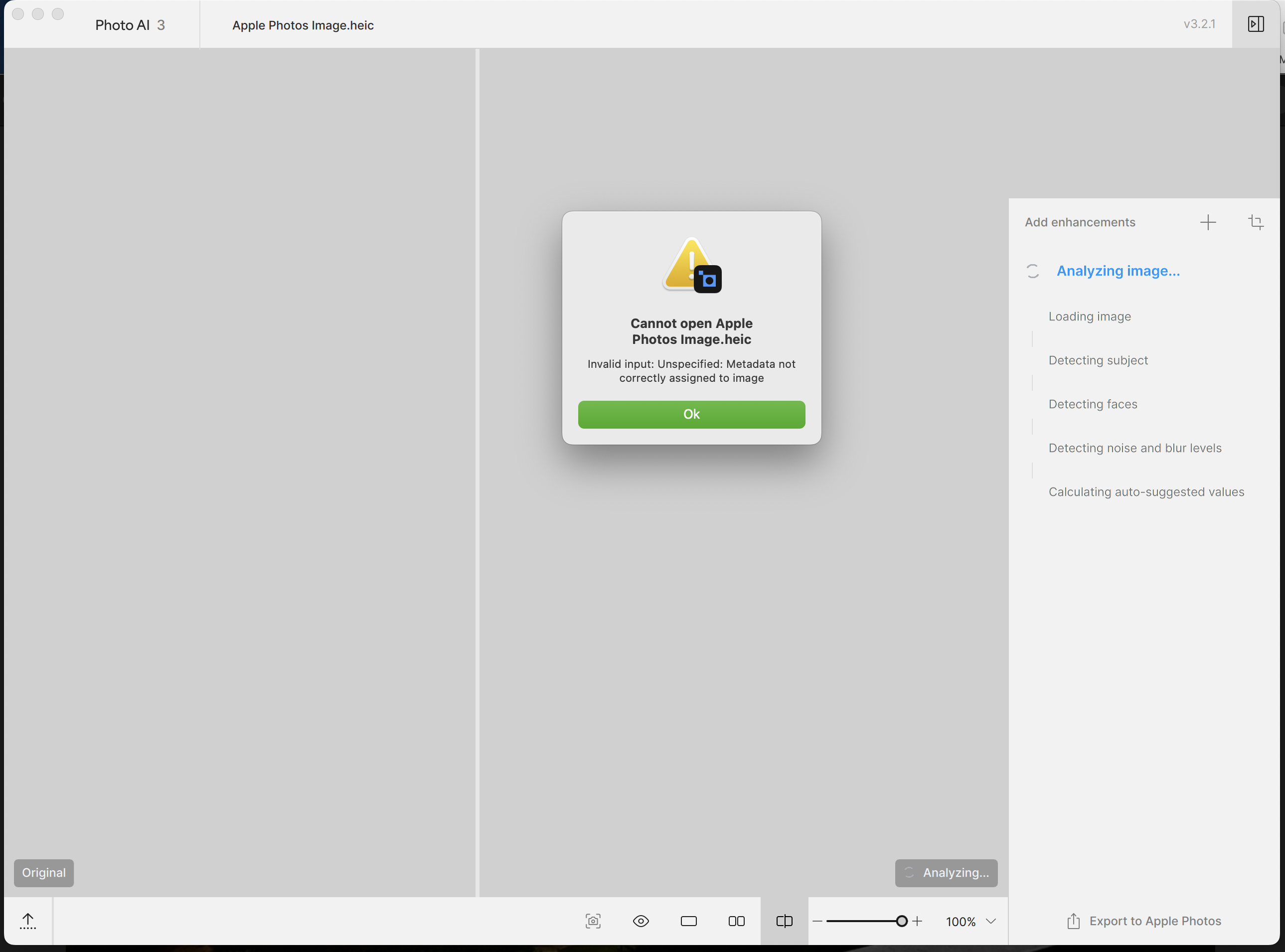This screenshot has height=952, width=1285.
Task: Click the camera snapshot icon in the toolbar
Action: [x=593, y=920]
